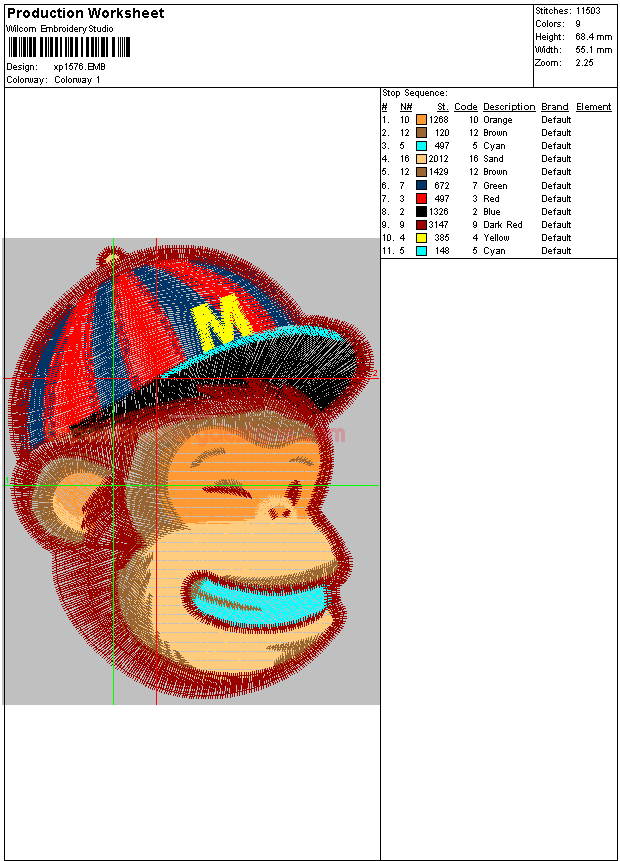The height and width of the screenshot is (861, 620).
Task: Pick the Cyan swatch in stop row 3
Action: [x=421, y=146]
